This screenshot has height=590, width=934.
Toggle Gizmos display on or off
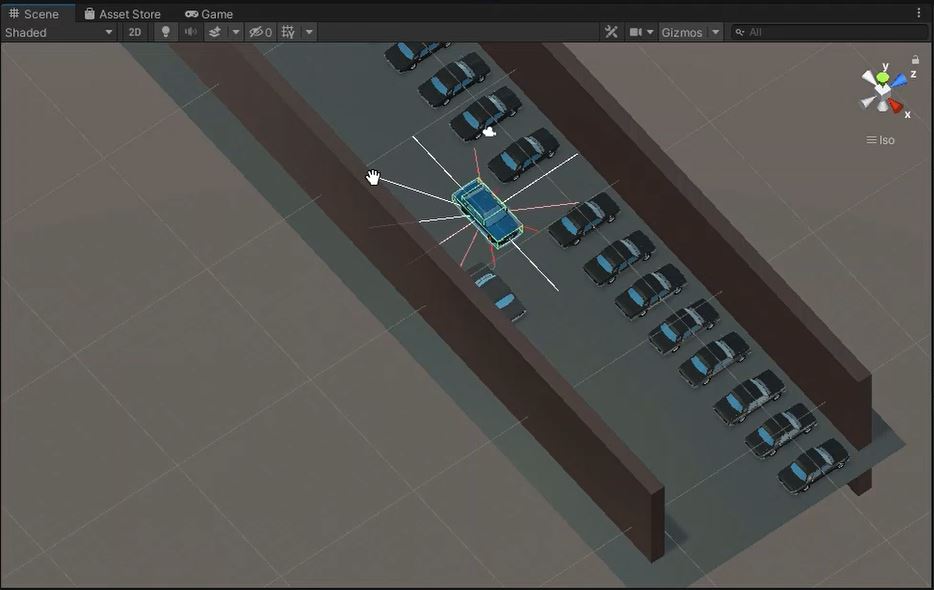pyautogui.click(x=681, y=31)
